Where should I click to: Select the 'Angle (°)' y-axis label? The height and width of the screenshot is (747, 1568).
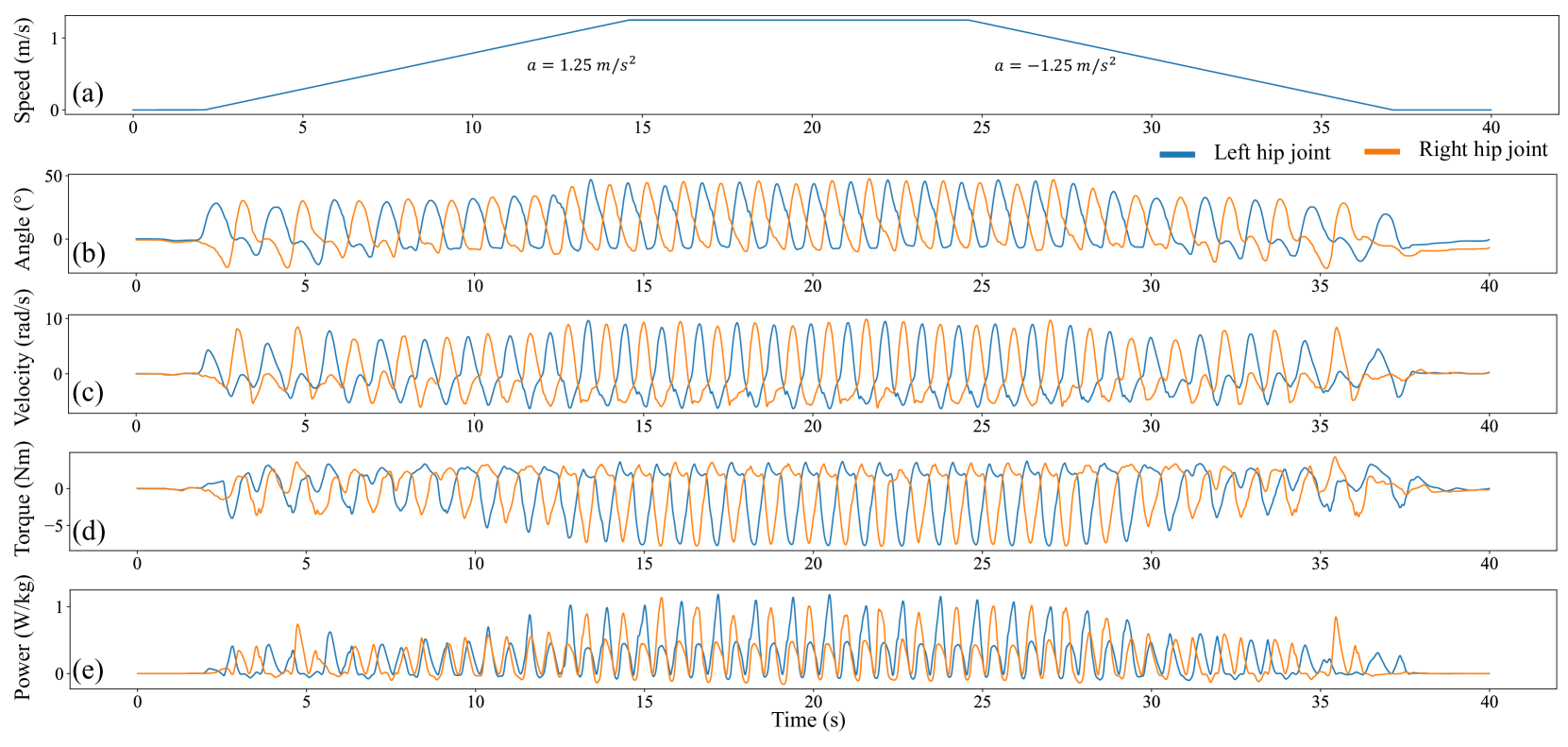(23, 228)
